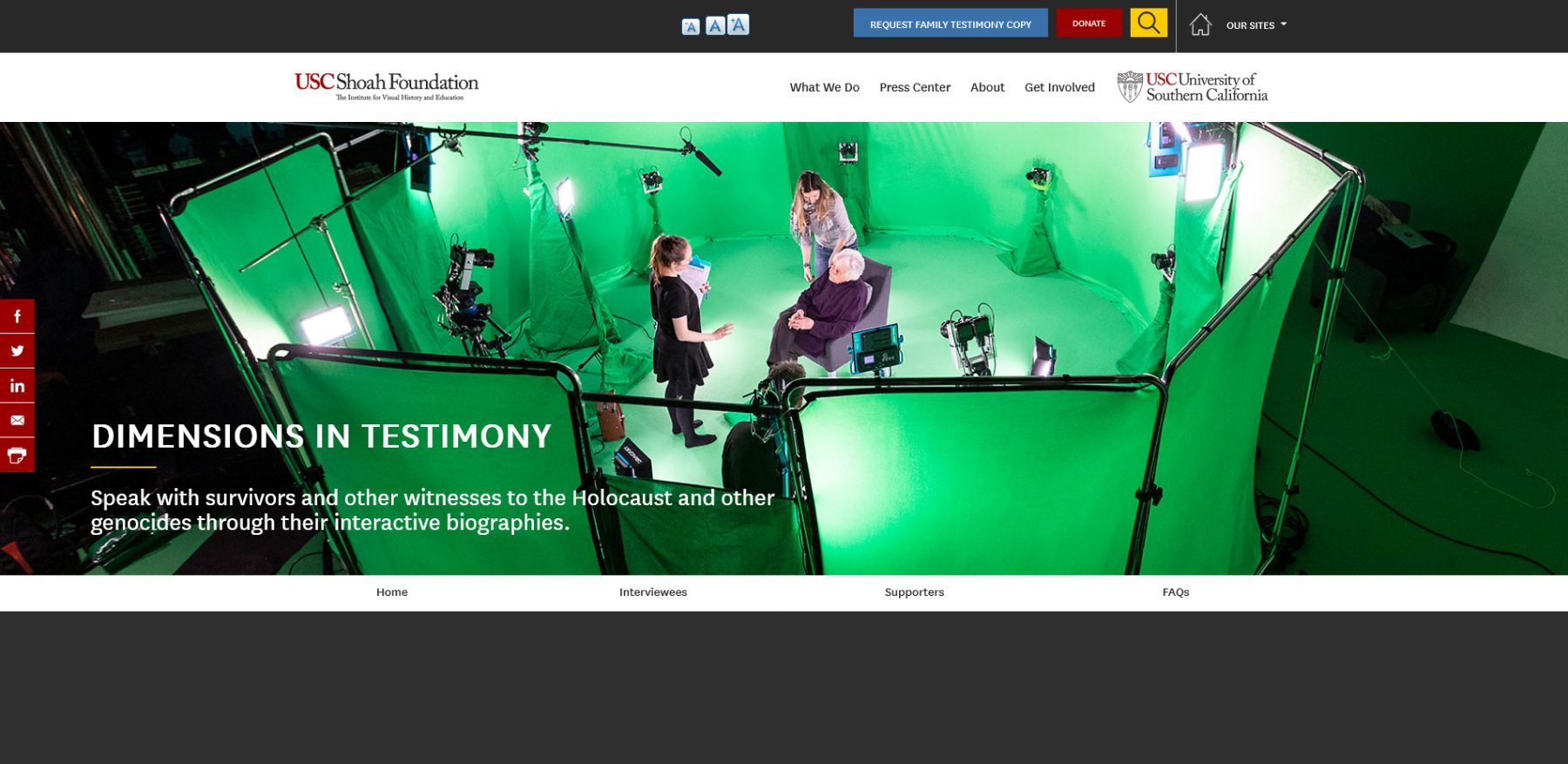Expand the Our Sites dropdown

point(1256,25)
